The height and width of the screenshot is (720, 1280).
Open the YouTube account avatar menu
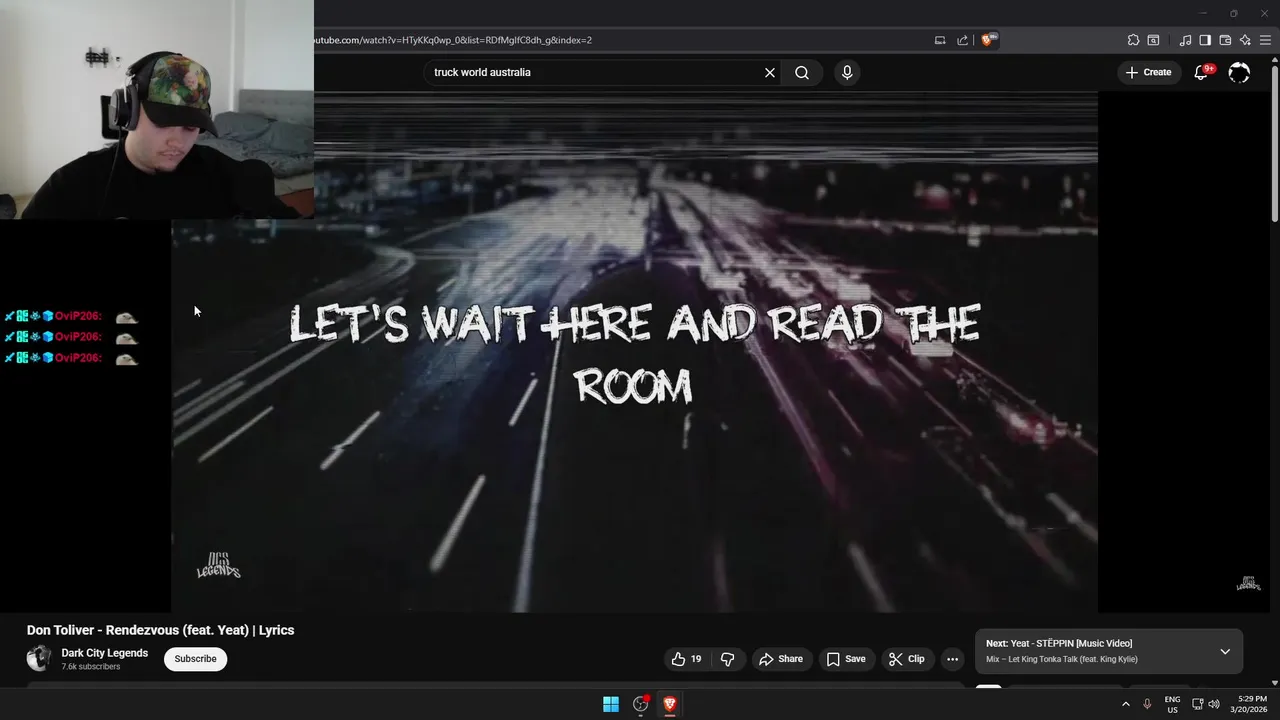click(1239, 72)
